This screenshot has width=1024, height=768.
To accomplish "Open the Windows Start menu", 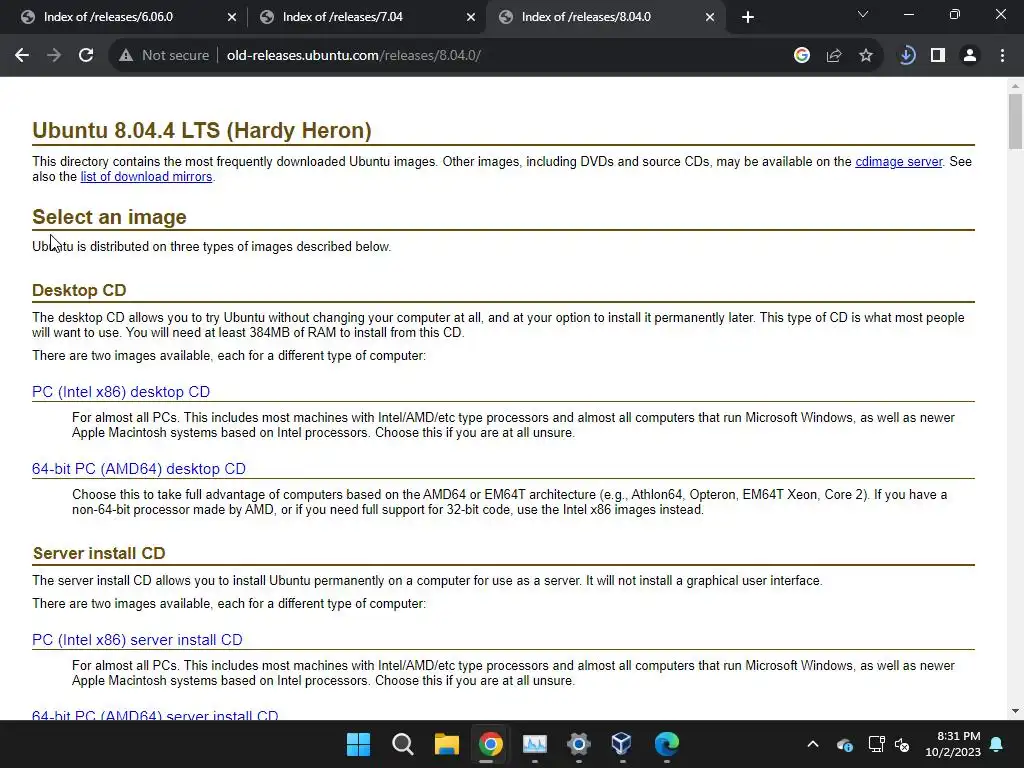I will pos(359,744).
